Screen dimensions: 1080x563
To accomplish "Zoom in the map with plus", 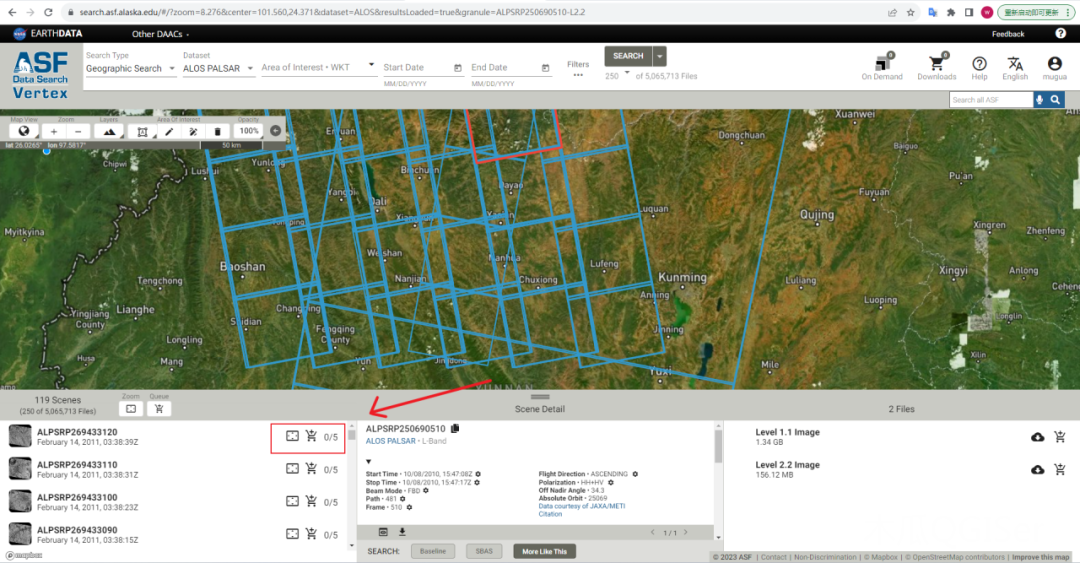I will 54,131.
